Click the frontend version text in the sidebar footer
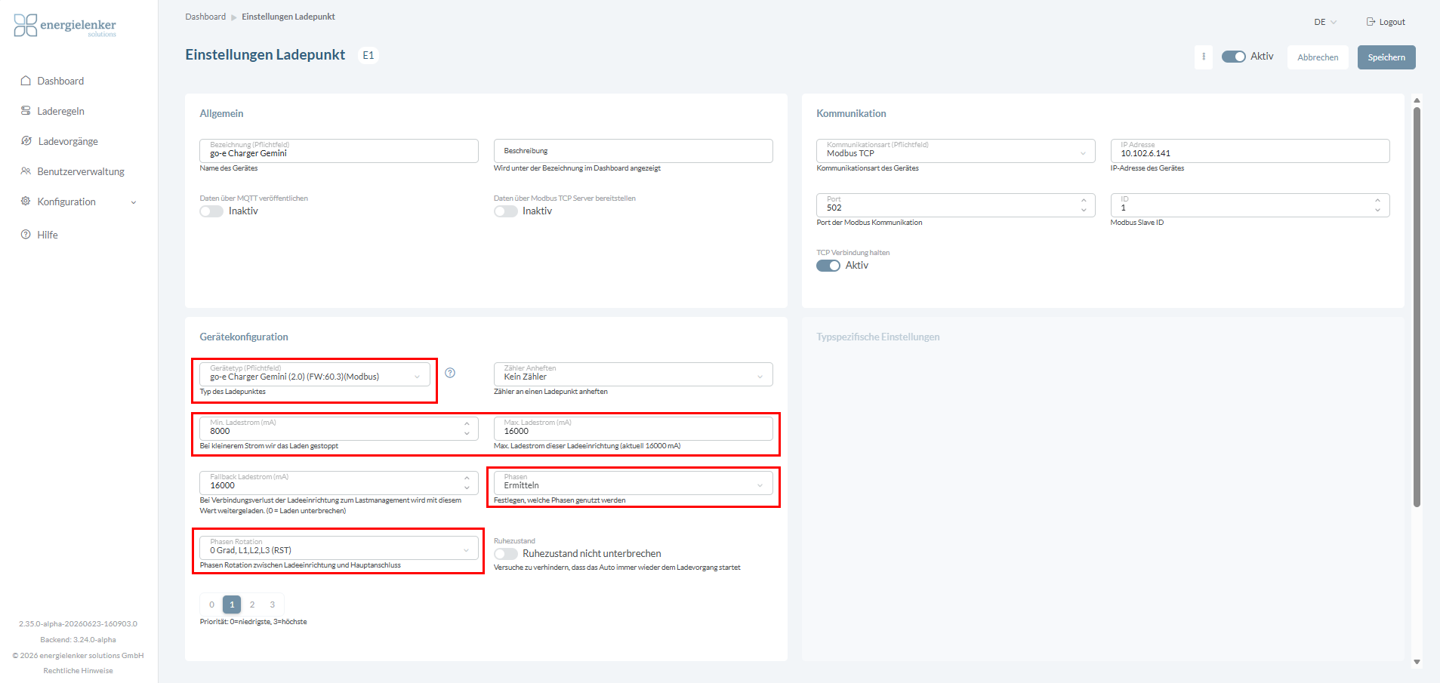This screenshot has height=683, width=1440. click(78, 623)
